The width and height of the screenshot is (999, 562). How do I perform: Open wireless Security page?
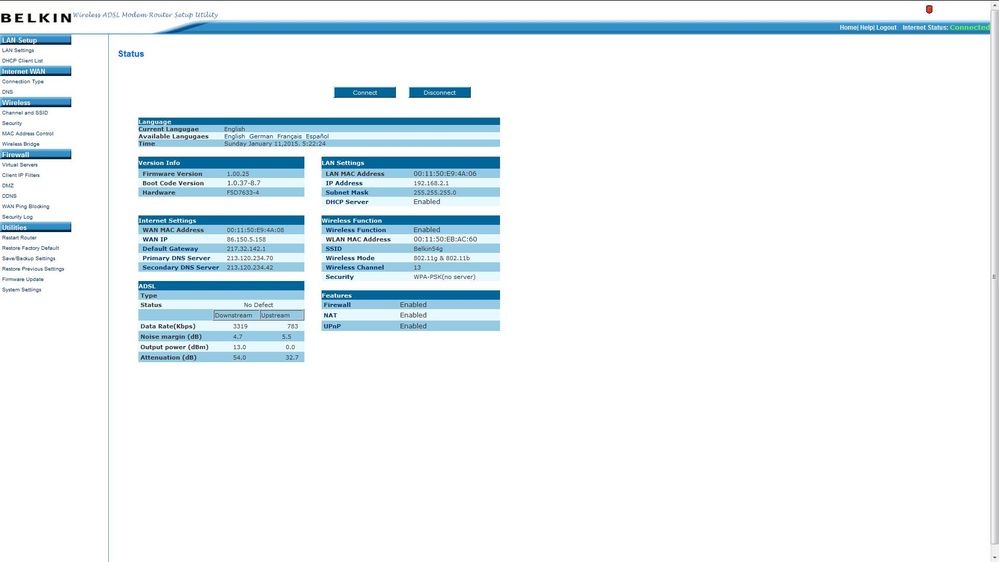[11, 123]
